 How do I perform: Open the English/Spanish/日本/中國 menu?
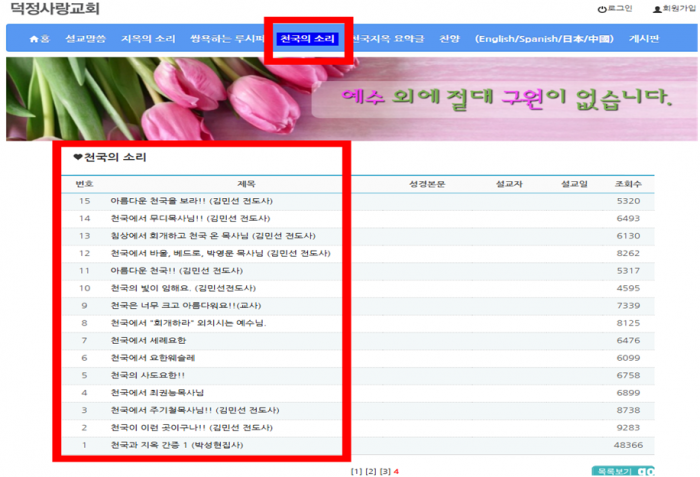click(544, 39)
